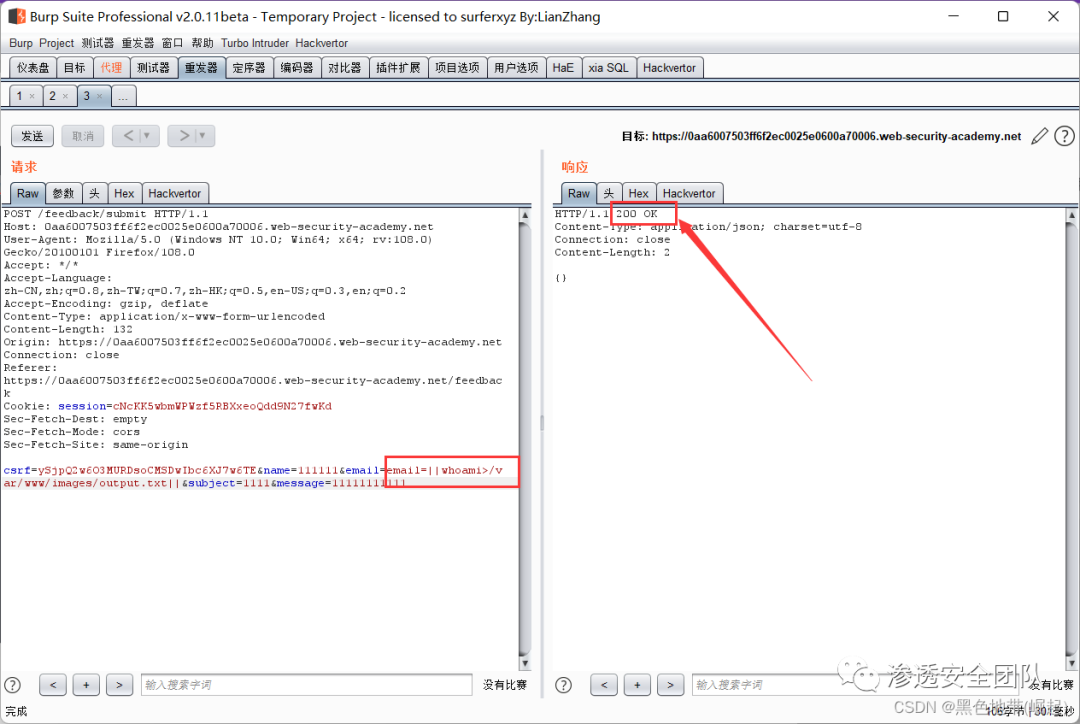Switch to the 用户选项 tab

[x=517, y=68]
